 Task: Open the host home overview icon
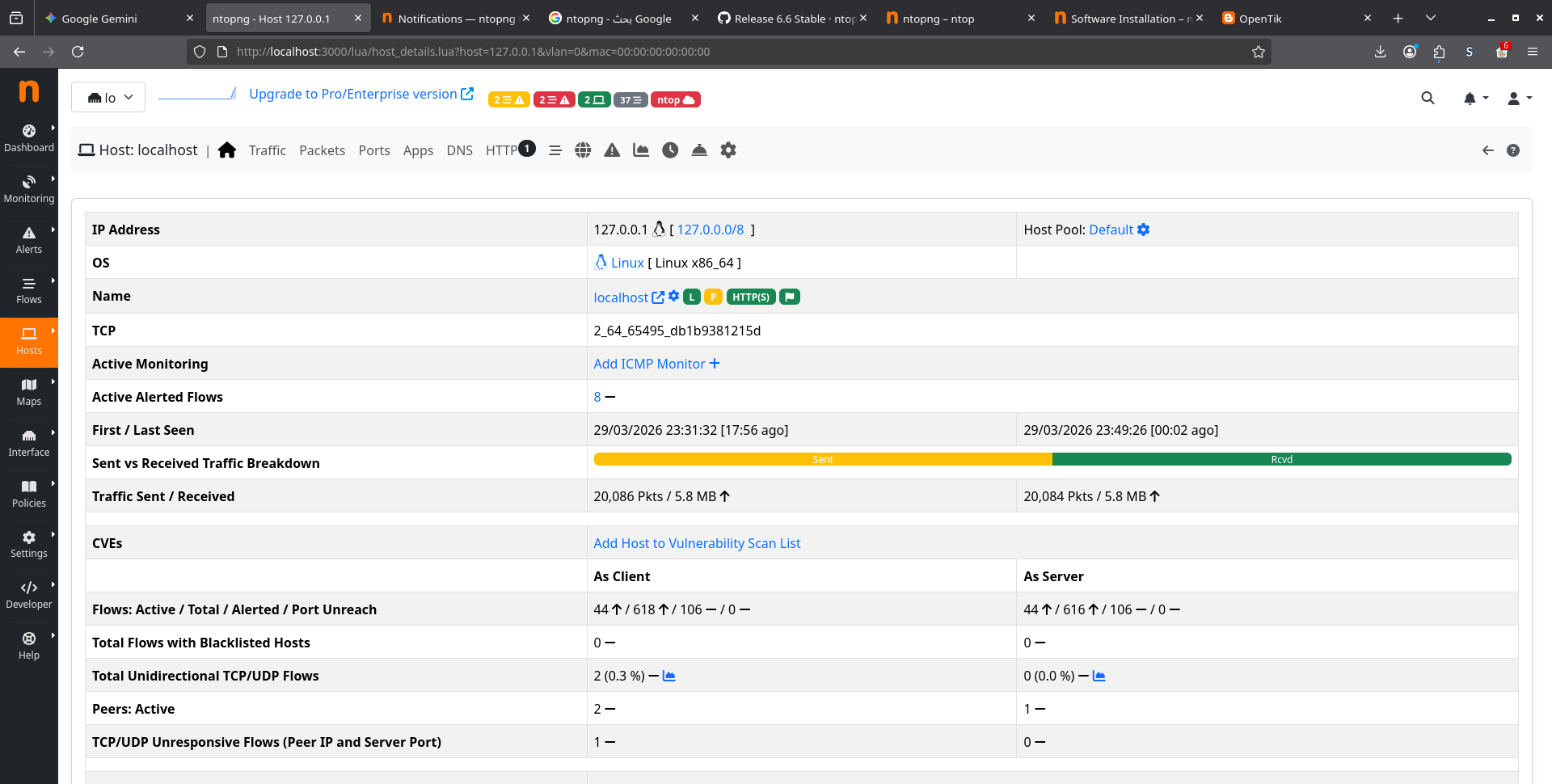click(x=227, y=150)
